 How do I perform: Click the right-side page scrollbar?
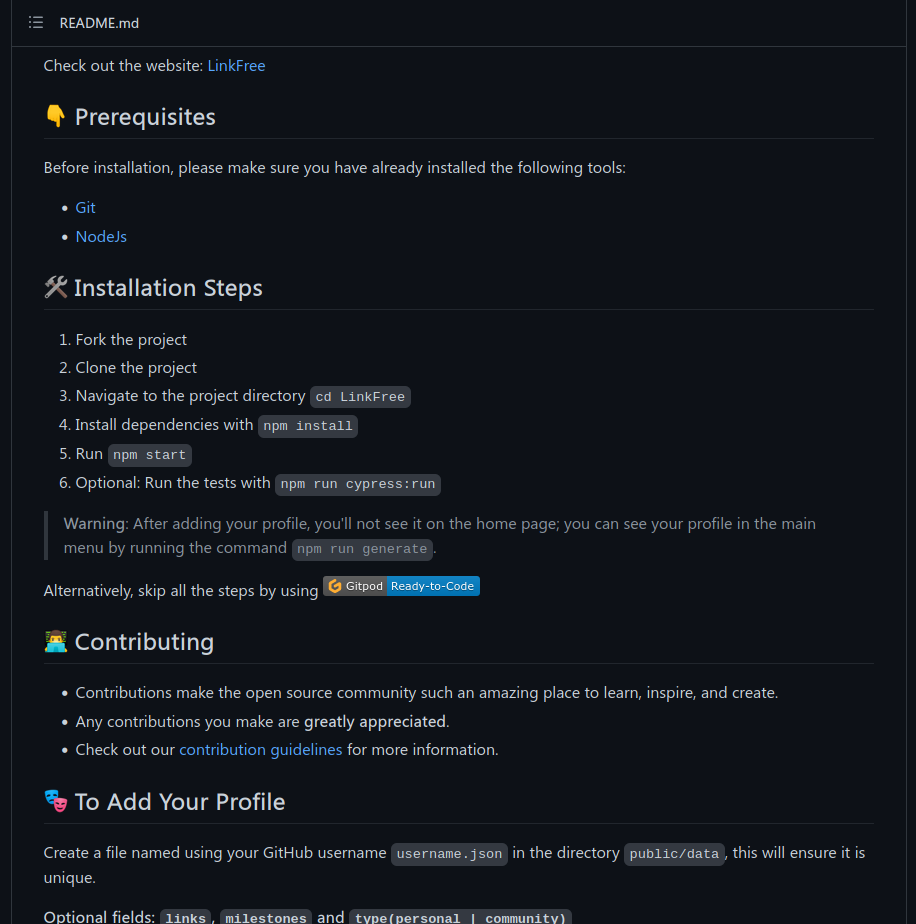pyautogui.click(x=909, y=400)
